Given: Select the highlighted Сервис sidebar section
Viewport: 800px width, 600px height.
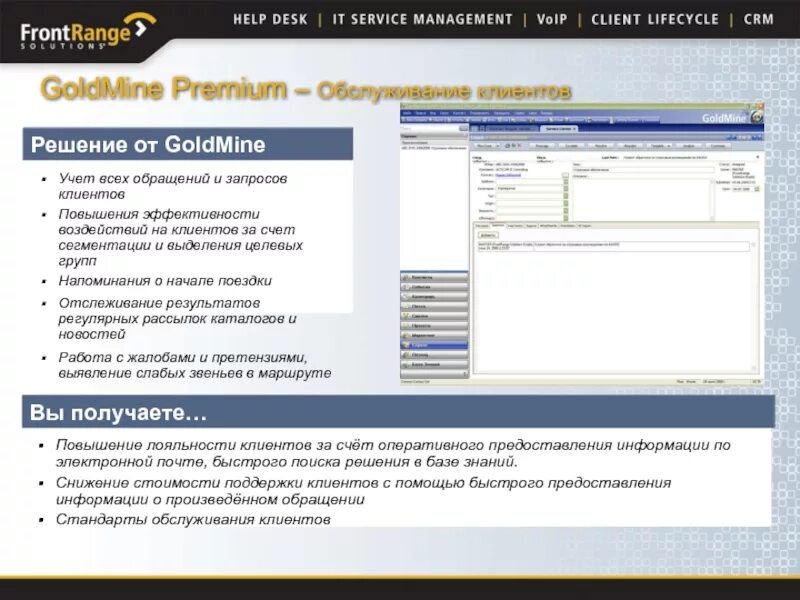Looking at the screenshot, I should (434, 345).
